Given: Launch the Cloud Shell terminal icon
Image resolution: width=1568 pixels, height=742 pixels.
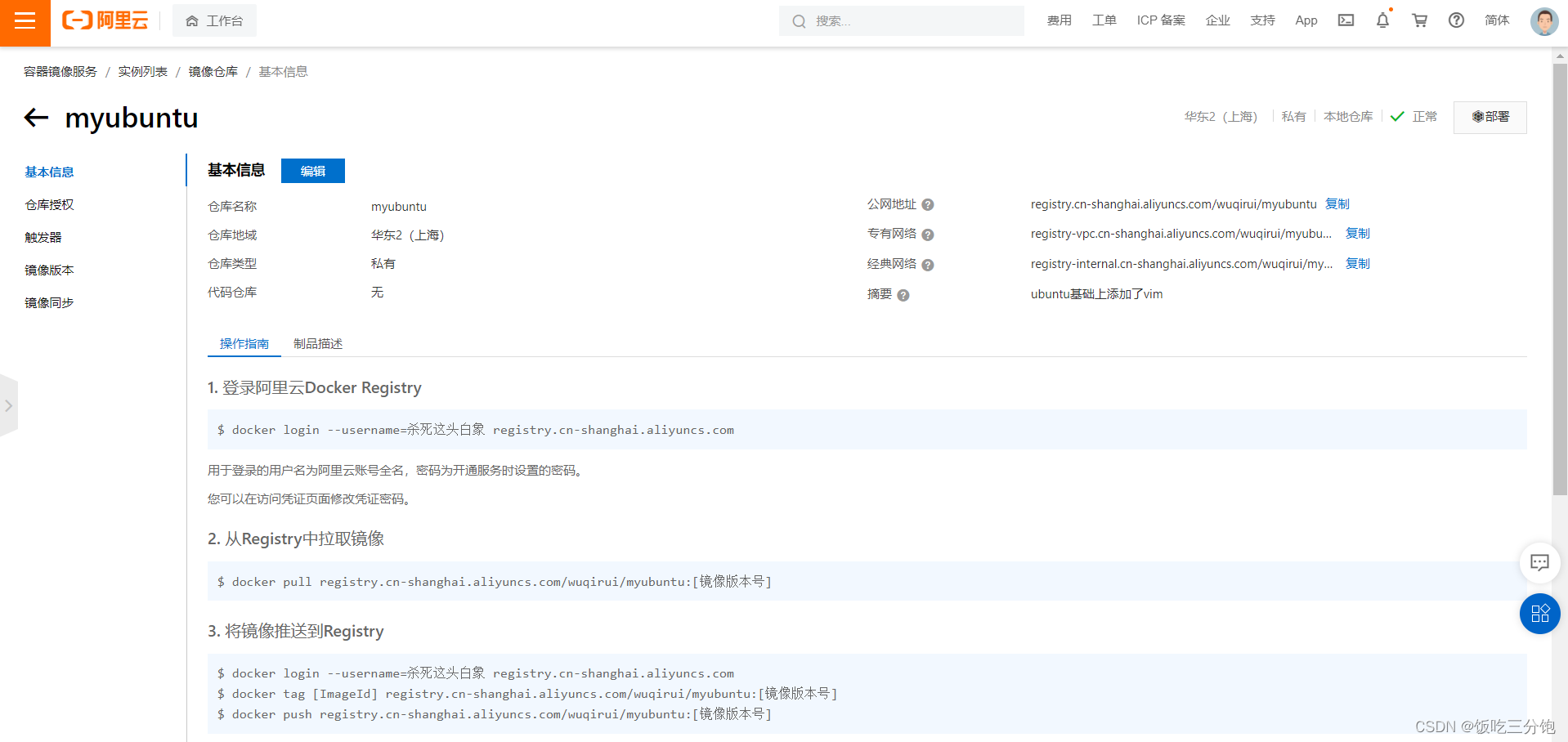Looking at the screenshot, I should tap(1346, 20).
